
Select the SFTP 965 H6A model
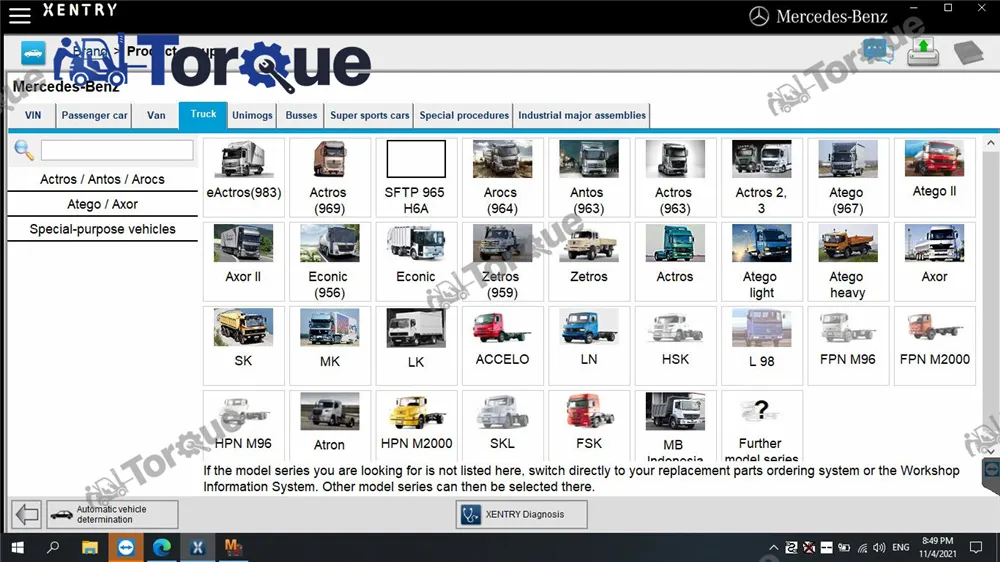click(x=416, y=177)
